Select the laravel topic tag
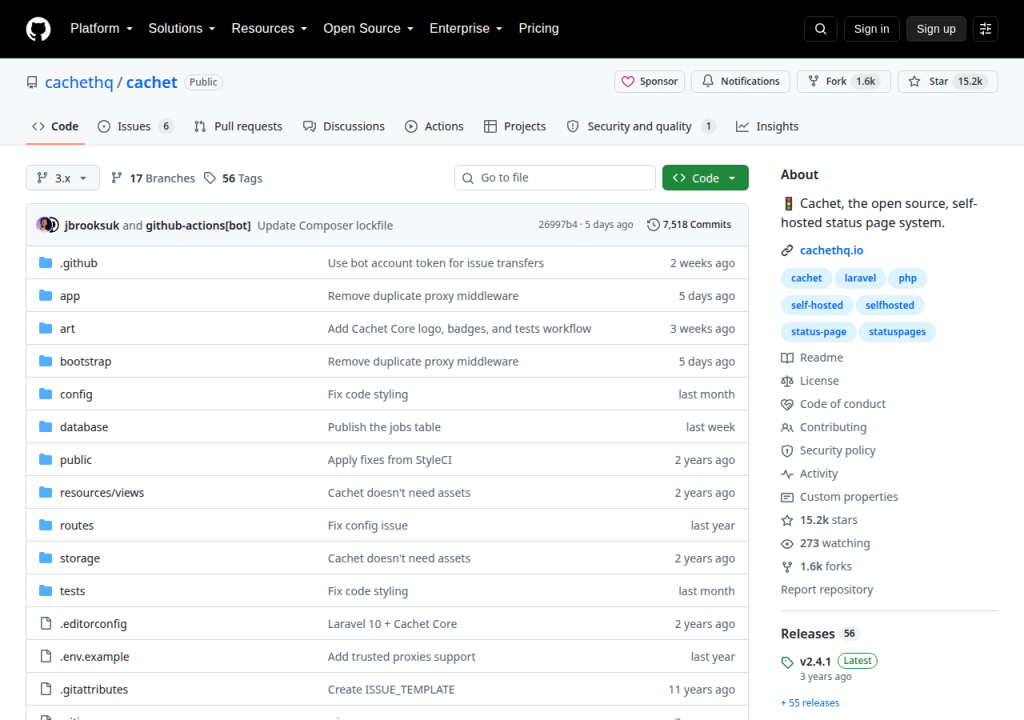Screen dimensions: 1024x720 (860, 278)
